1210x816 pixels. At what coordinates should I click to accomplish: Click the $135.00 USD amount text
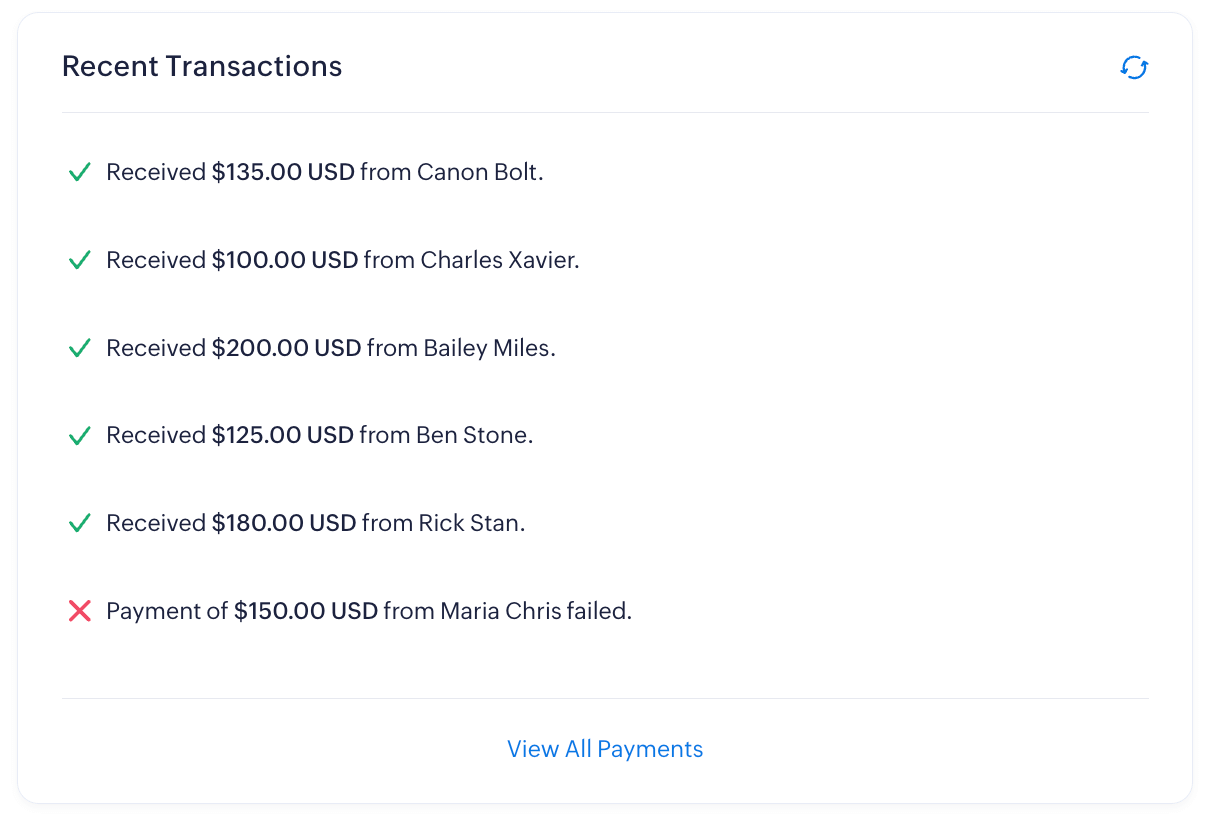tap(283, 172)
